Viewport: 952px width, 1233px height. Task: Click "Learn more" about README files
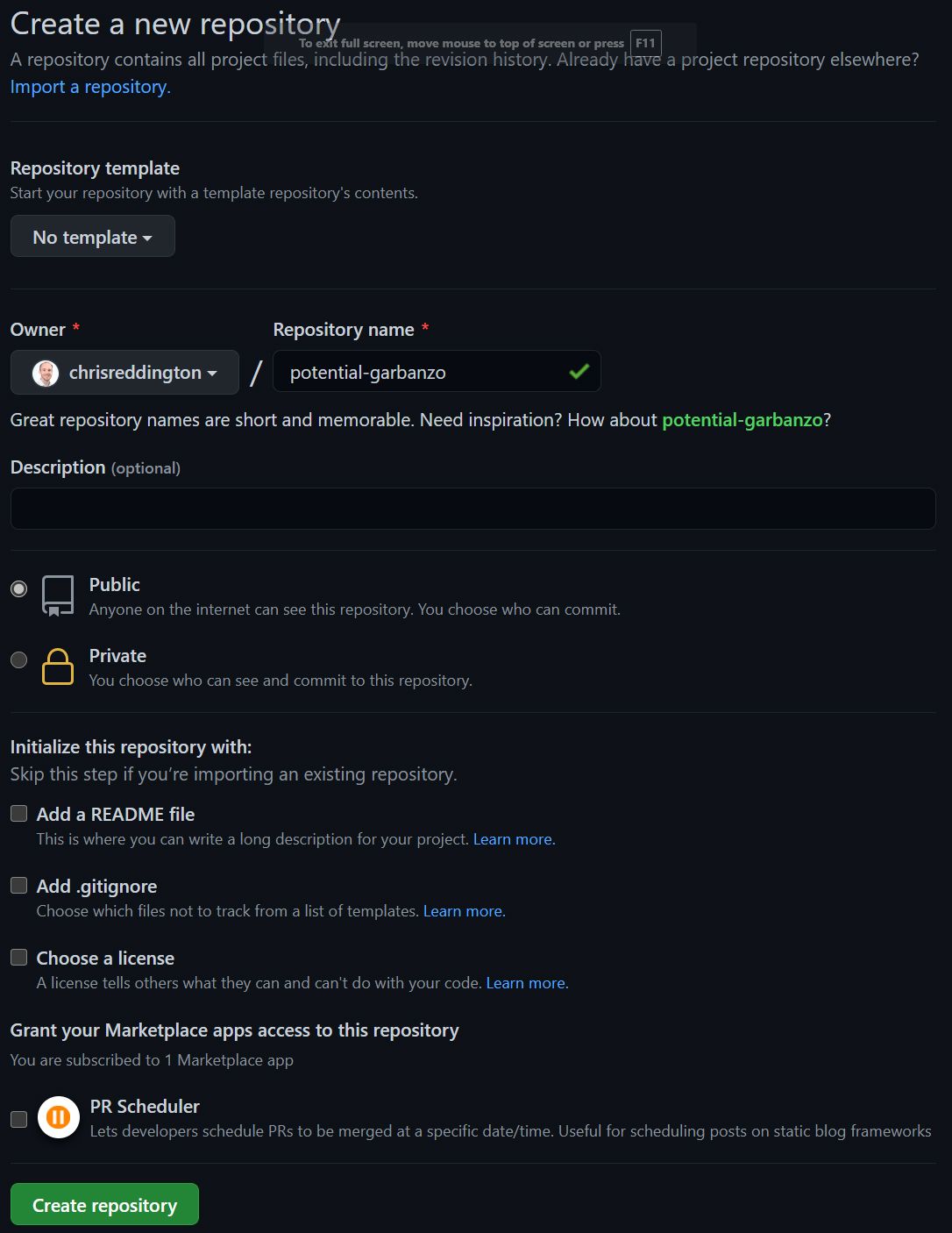coord(512,839)
